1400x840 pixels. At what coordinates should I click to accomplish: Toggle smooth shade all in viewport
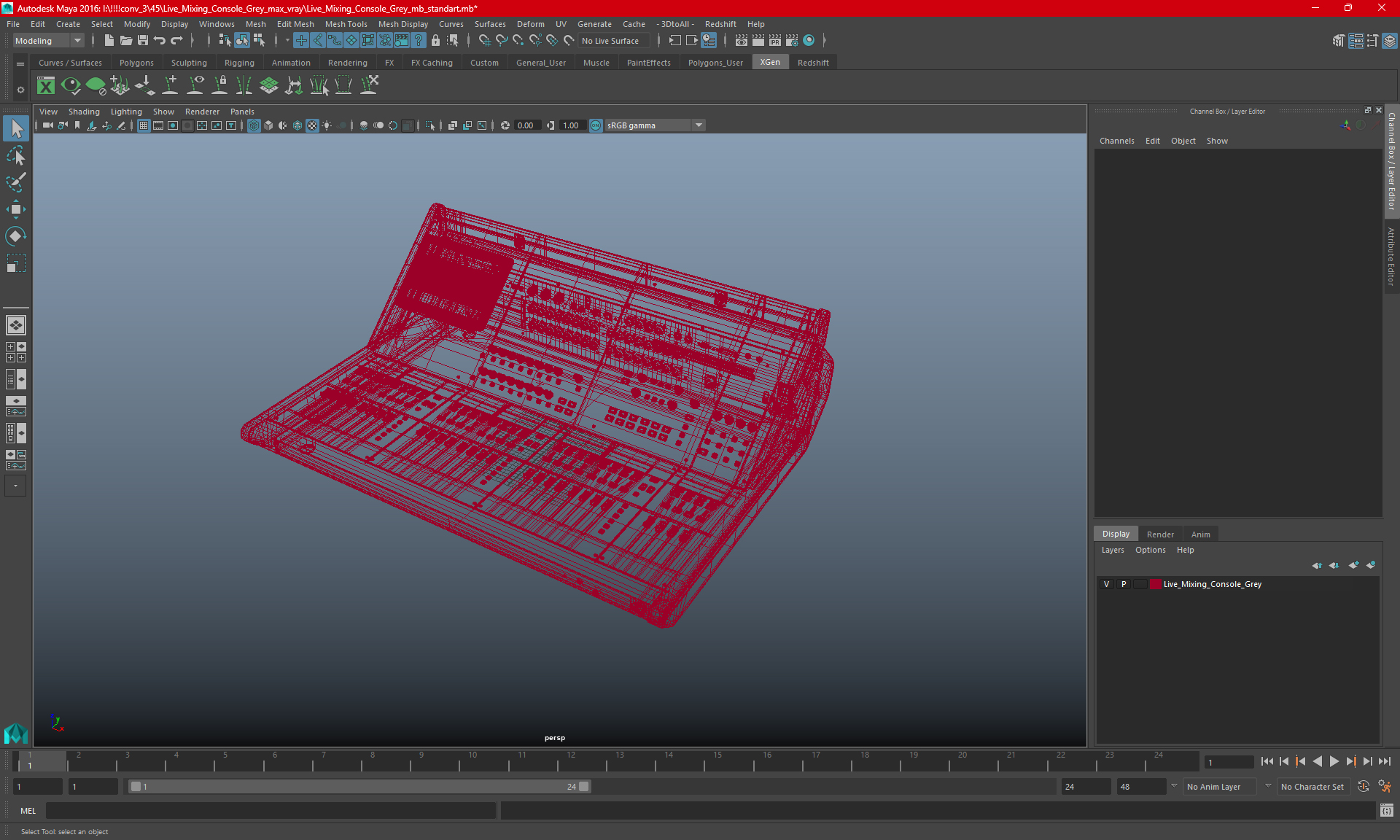click(268, 125)
